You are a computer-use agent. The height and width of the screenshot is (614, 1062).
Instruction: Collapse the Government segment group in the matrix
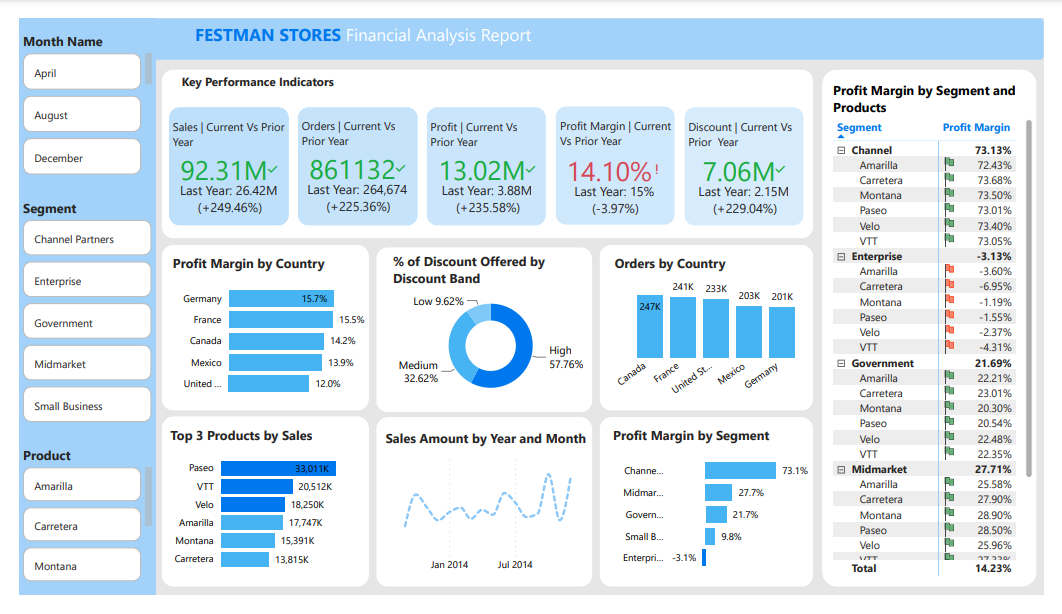coord(841,364)
